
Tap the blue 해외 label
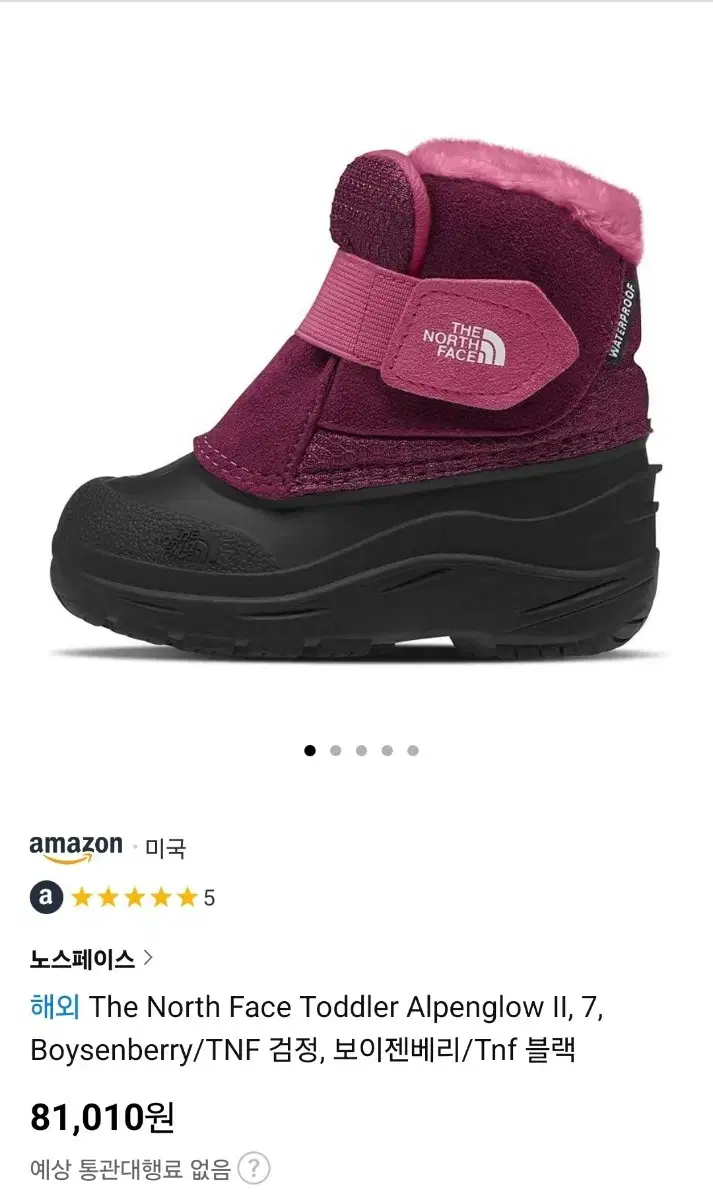54,1006
